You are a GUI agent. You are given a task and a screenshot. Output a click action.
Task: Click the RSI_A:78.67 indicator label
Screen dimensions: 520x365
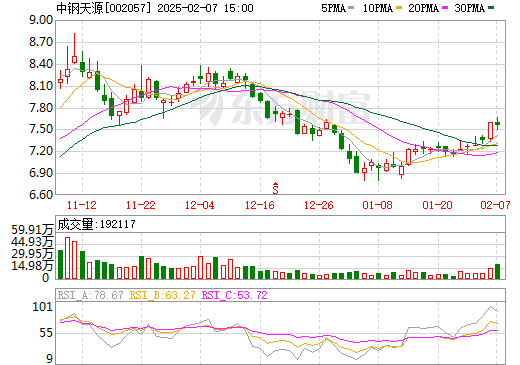[x=90, y=295]
